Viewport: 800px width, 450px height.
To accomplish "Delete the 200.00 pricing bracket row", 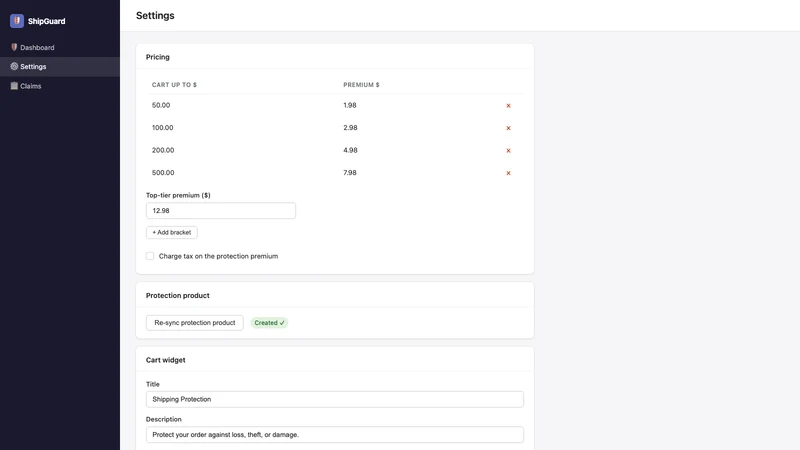I will 508,151.
